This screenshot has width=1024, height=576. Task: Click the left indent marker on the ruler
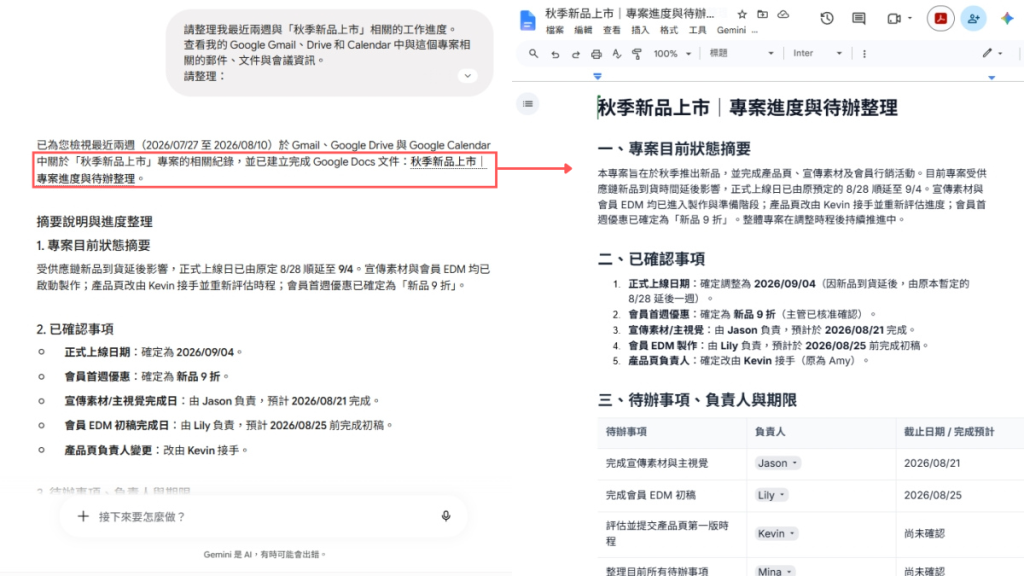(598, 76)
